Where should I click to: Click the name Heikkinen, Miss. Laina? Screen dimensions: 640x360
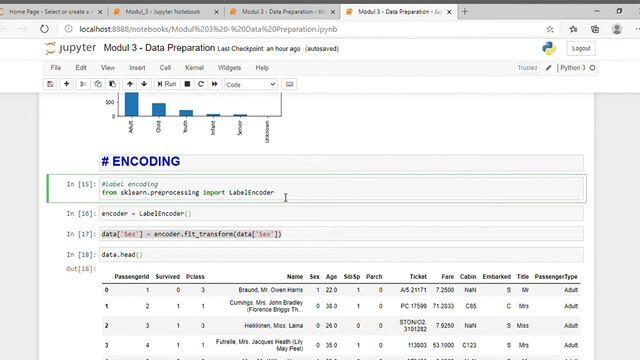point(273,326)
